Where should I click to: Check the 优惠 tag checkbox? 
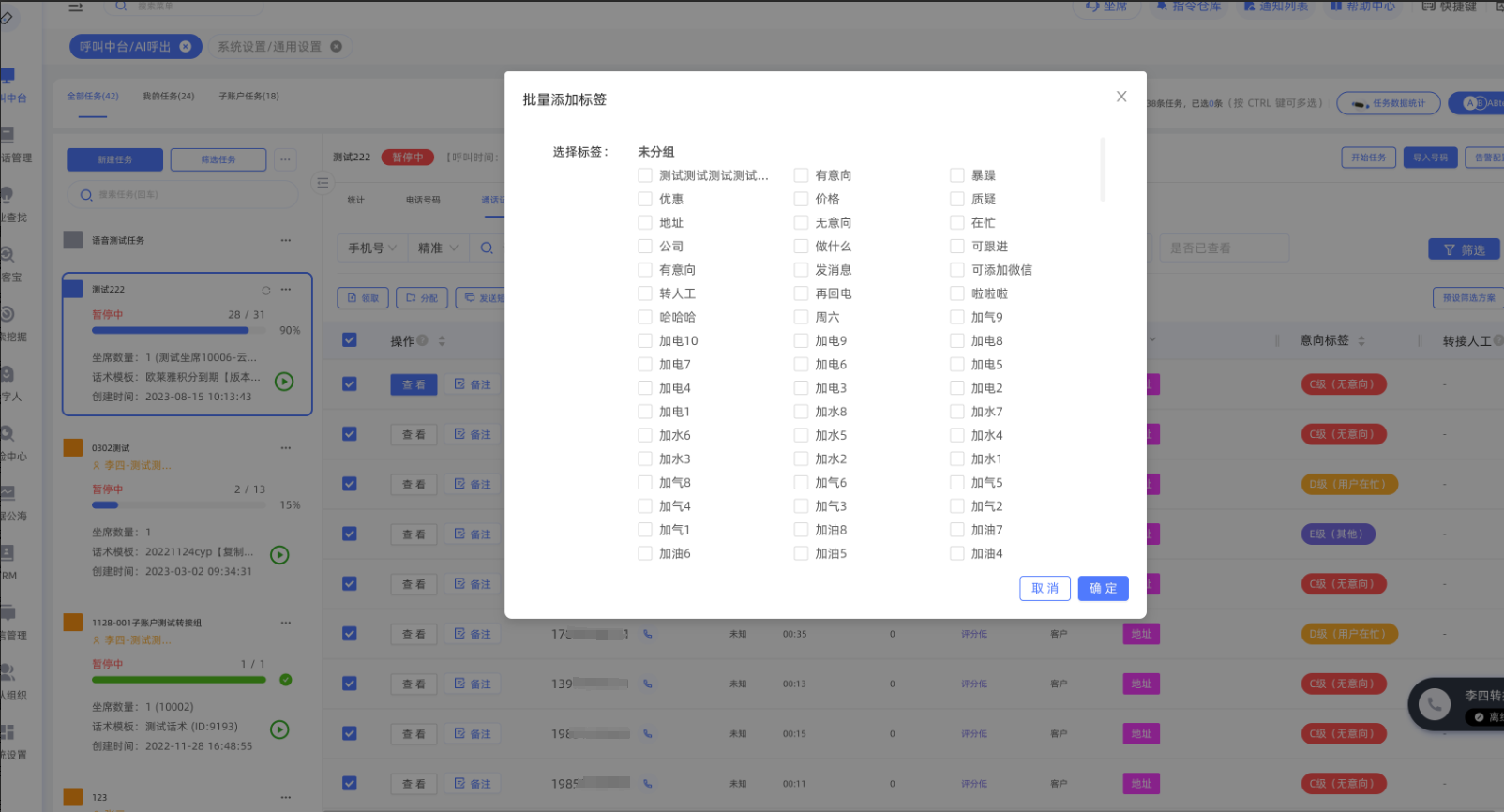(645, 199)
